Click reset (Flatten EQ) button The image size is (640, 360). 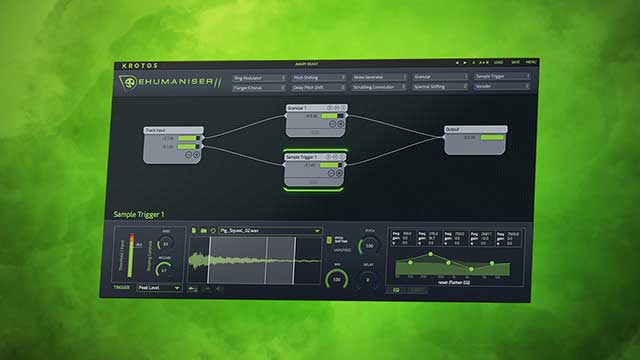[x=453, y=282]
